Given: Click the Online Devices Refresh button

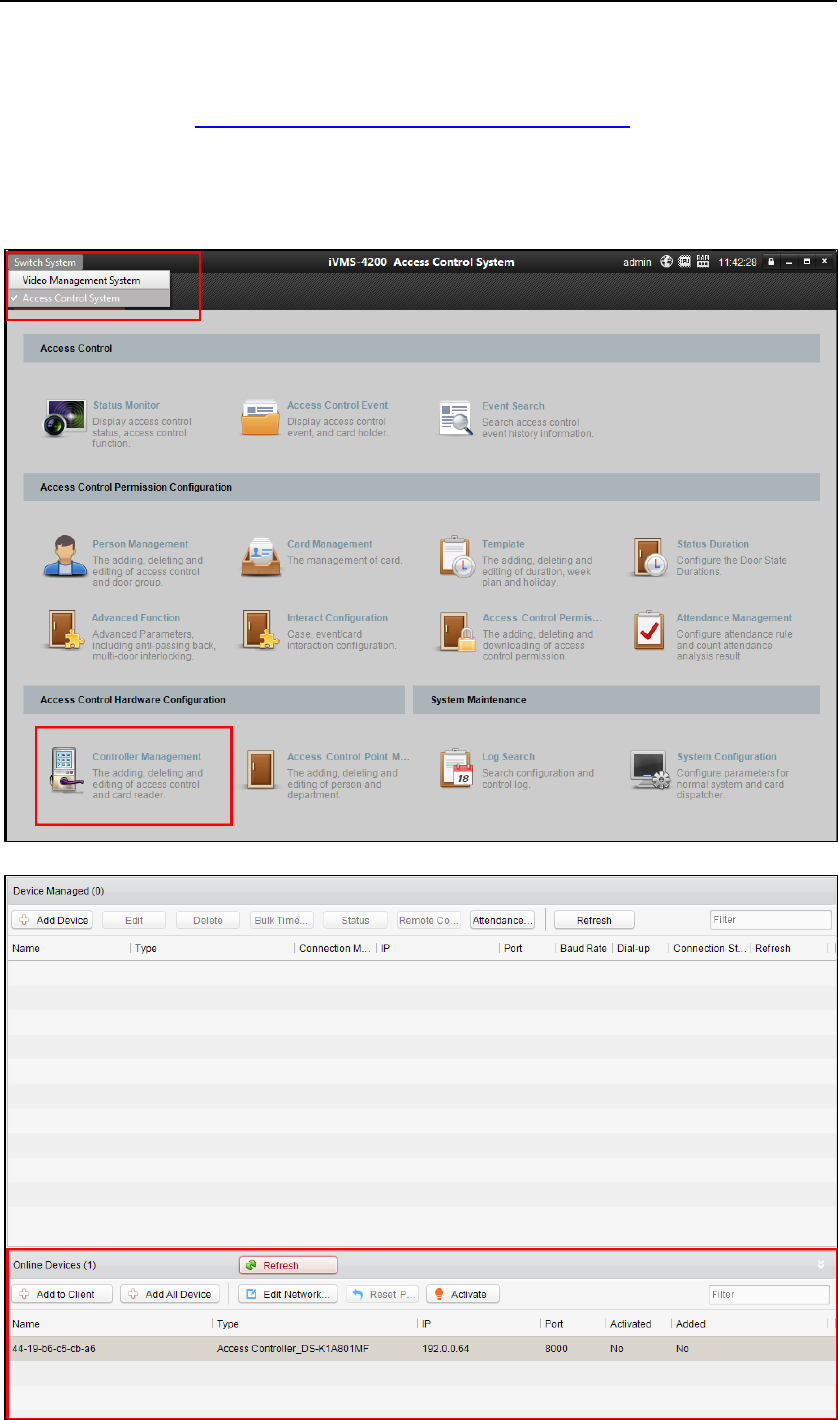Looking at the screenshot, I should 288,1265.
